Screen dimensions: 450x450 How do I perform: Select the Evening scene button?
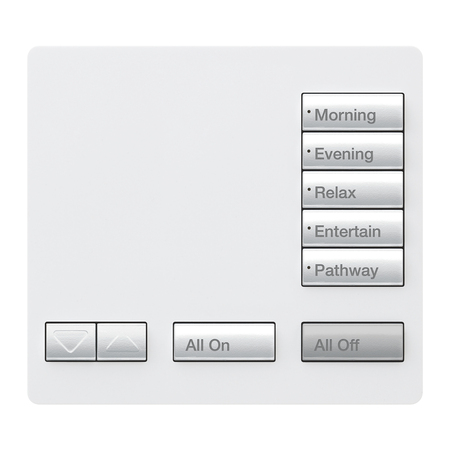coord(353,151)
